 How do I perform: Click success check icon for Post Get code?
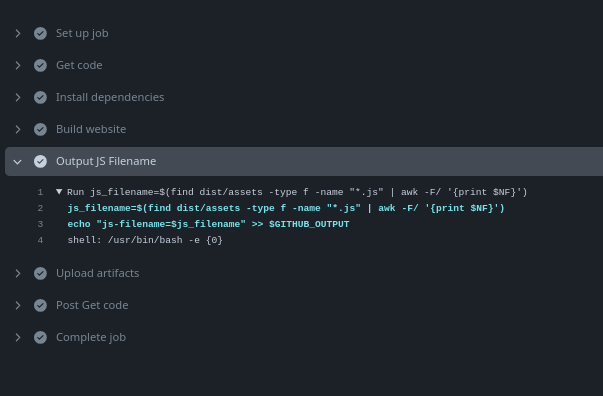[40, 305]
